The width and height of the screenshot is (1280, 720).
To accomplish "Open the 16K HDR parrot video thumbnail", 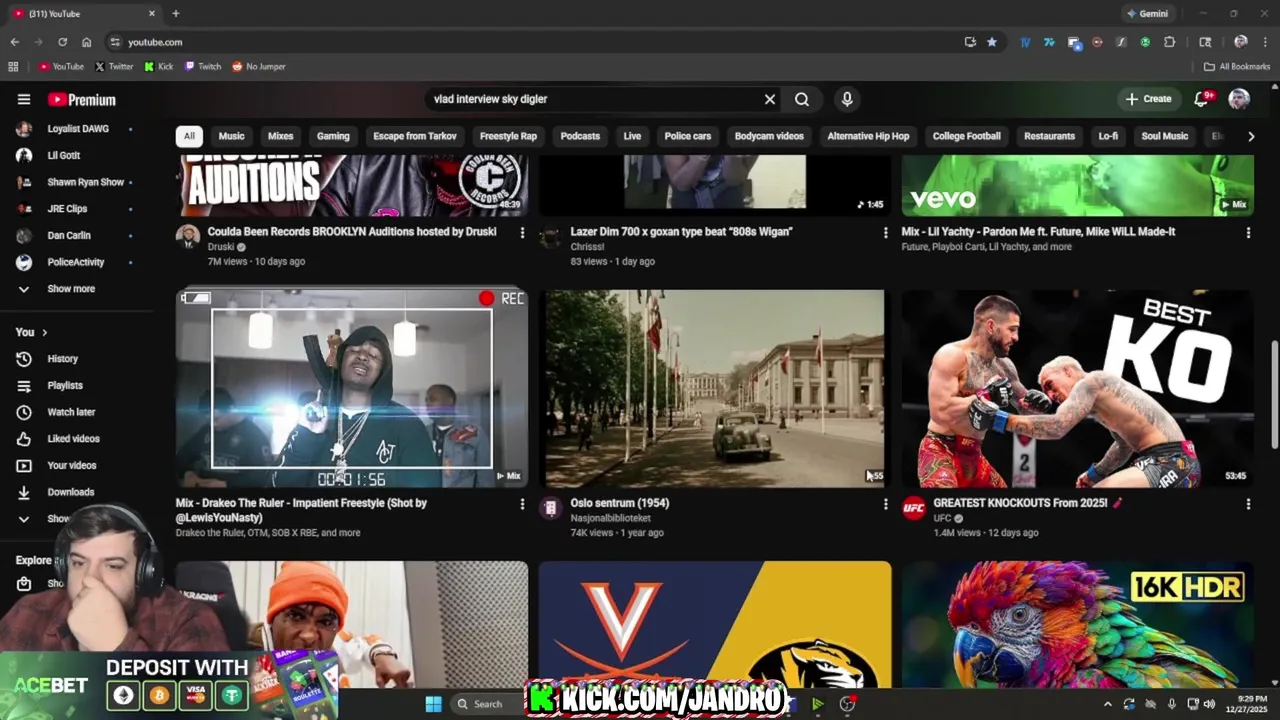I will (x=1078, y=624).
